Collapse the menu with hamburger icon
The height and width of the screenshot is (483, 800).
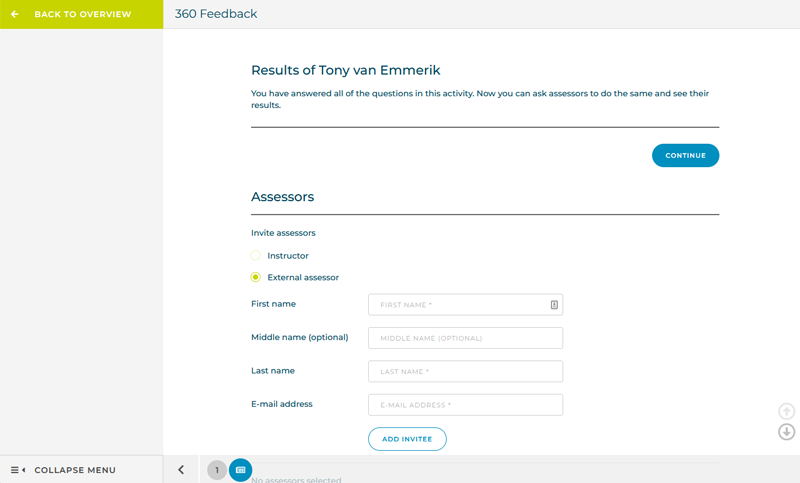coord(18,470)
